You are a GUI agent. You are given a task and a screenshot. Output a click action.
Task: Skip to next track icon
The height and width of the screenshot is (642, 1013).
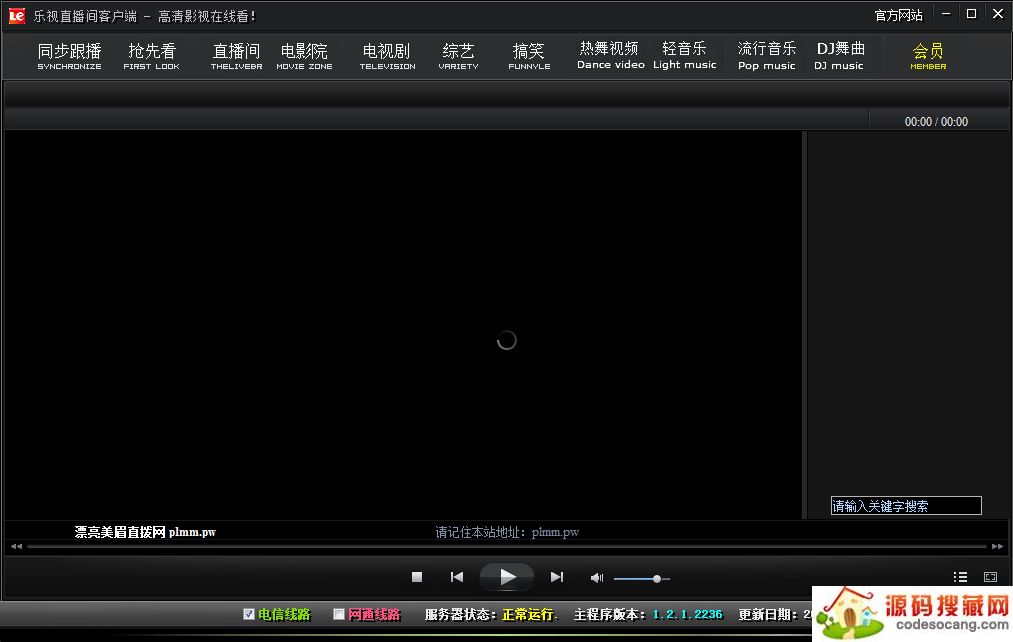(x=557, y=577)
